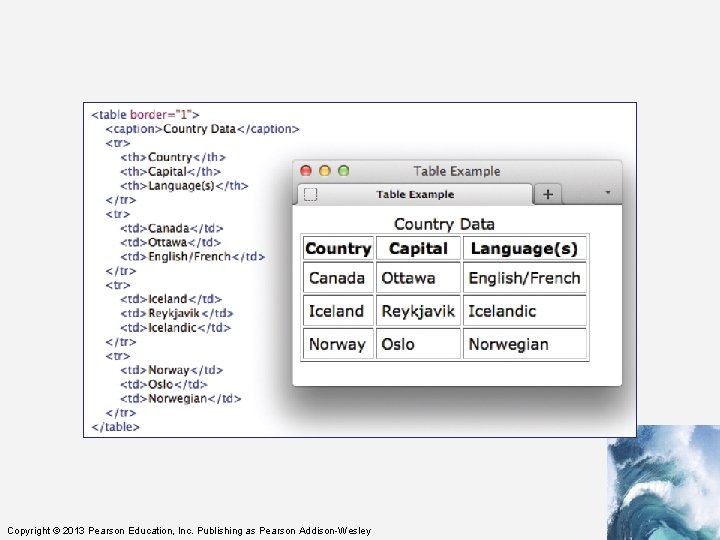Click the Oslo table cell
The image size is (720, 540).
tap(418, 344)
